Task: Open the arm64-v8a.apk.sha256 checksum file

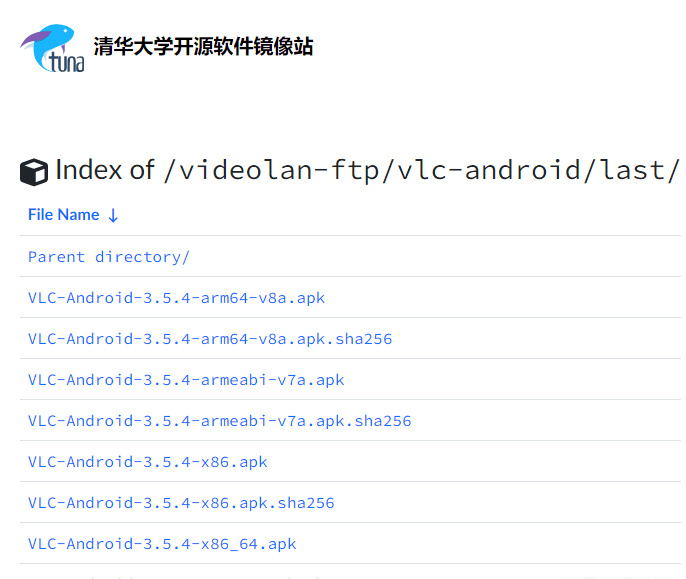Action: (210, 339)
